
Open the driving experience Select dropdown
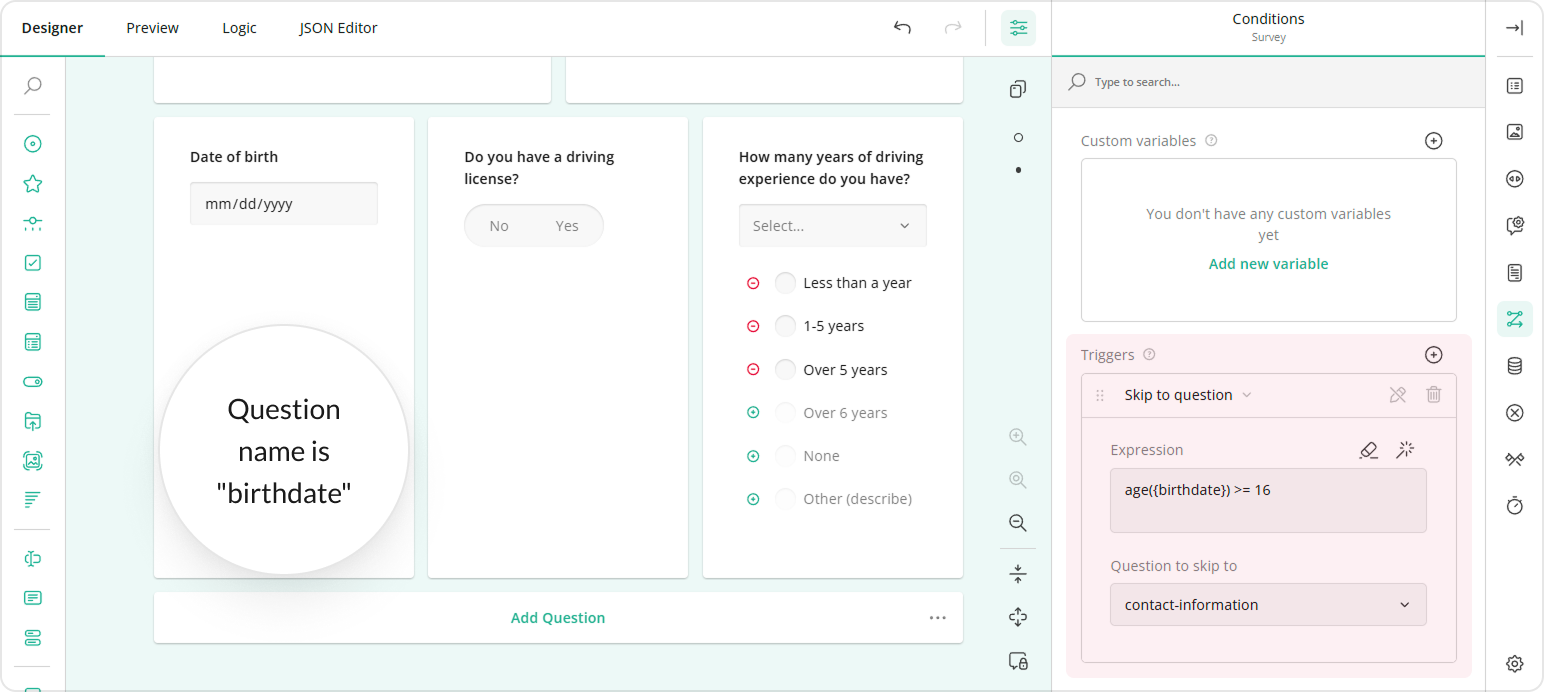pos(832,225)
